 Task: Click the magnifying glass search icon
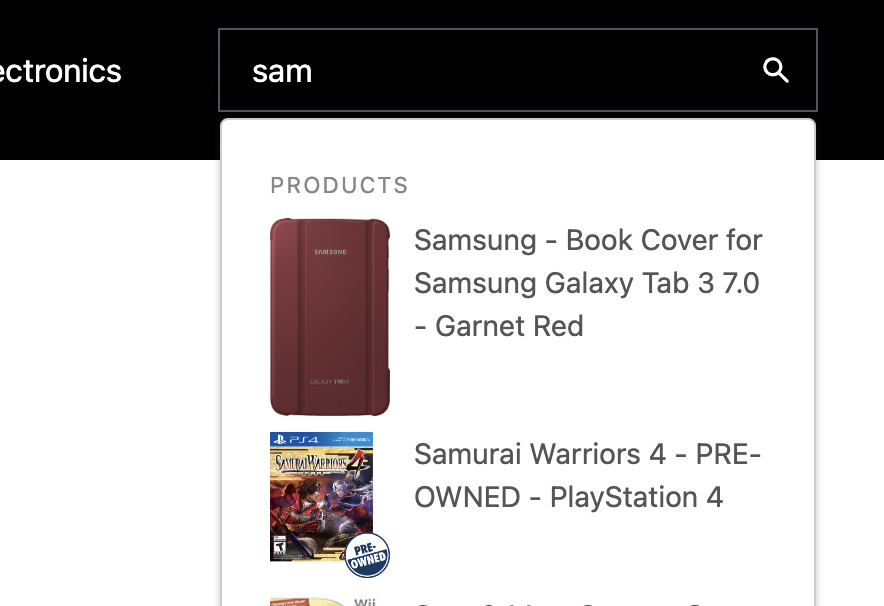pyautogui.click(x=775, y=70)
